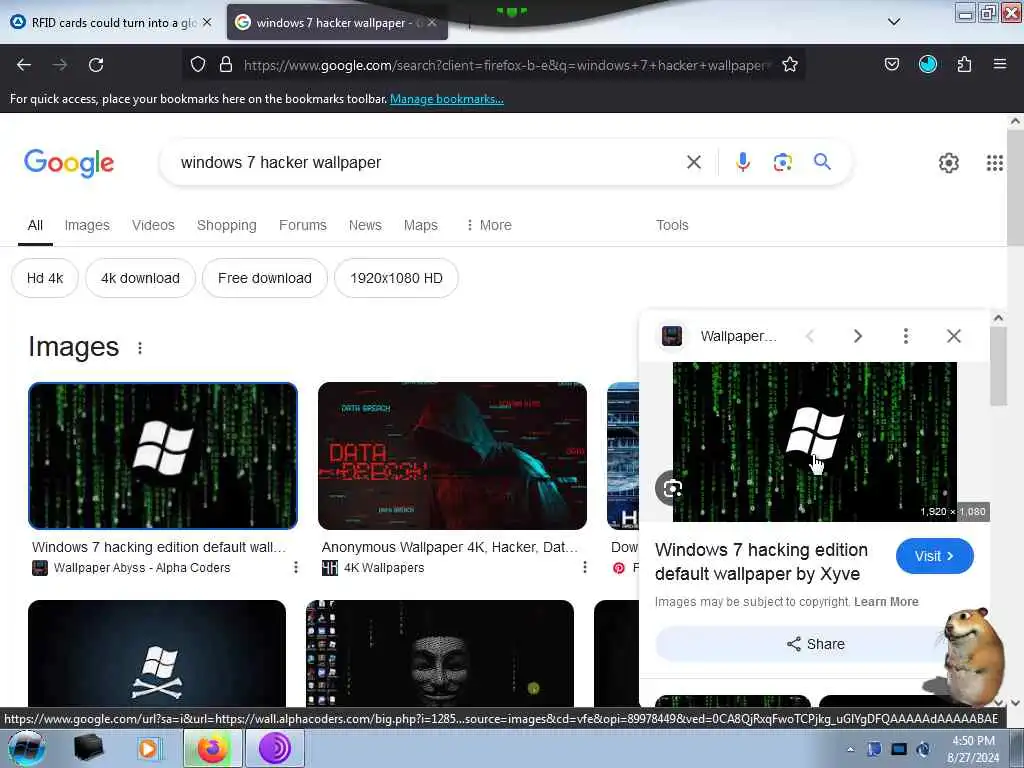1024x768 pixels.
Task: Open the Manage bookmarks link
Action: (447, 99)
